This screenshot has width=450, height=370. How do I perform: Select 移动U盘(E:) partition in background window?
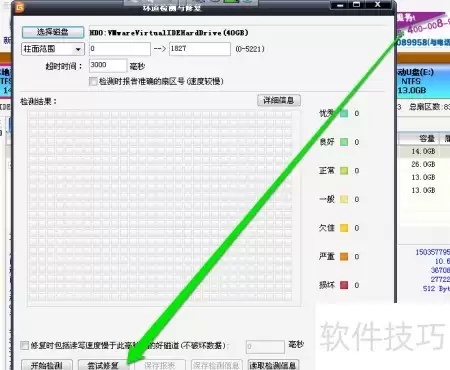(423, 82)
